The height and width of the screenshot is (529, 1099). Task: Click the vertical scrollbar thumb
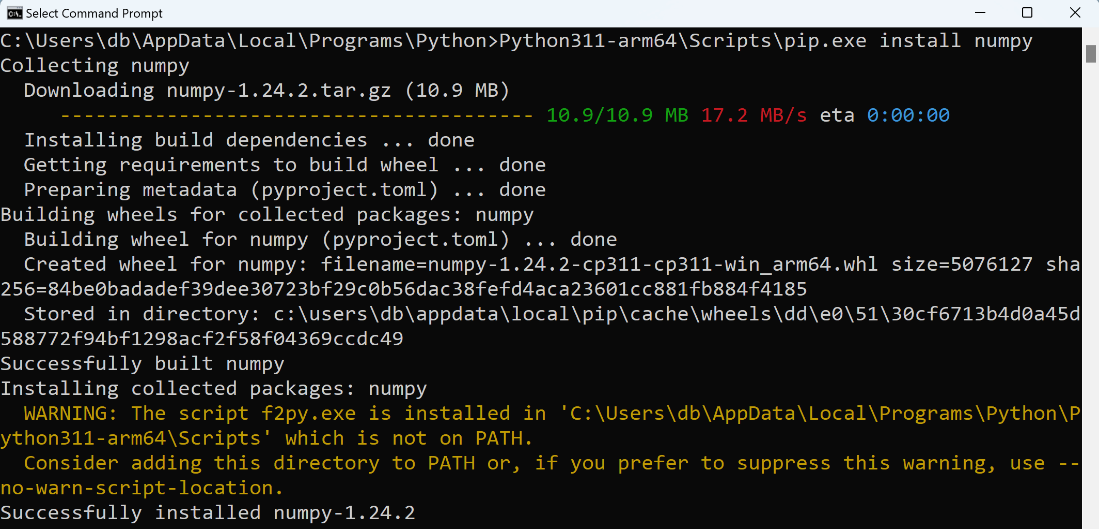pos(1091,53)
